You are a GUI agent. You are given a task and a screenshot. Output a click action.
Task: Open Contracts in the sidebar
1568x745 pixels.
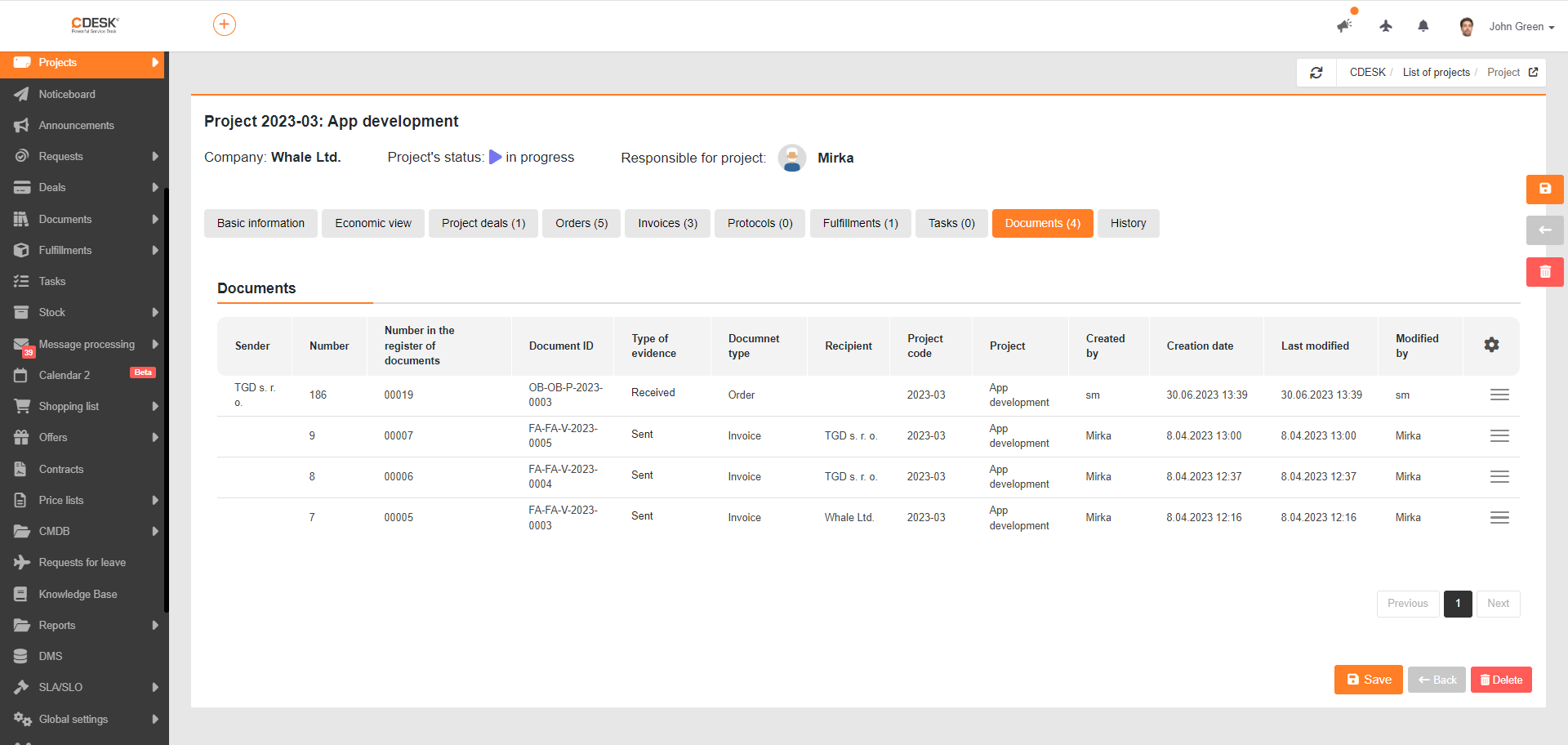[x=82, y=469]
